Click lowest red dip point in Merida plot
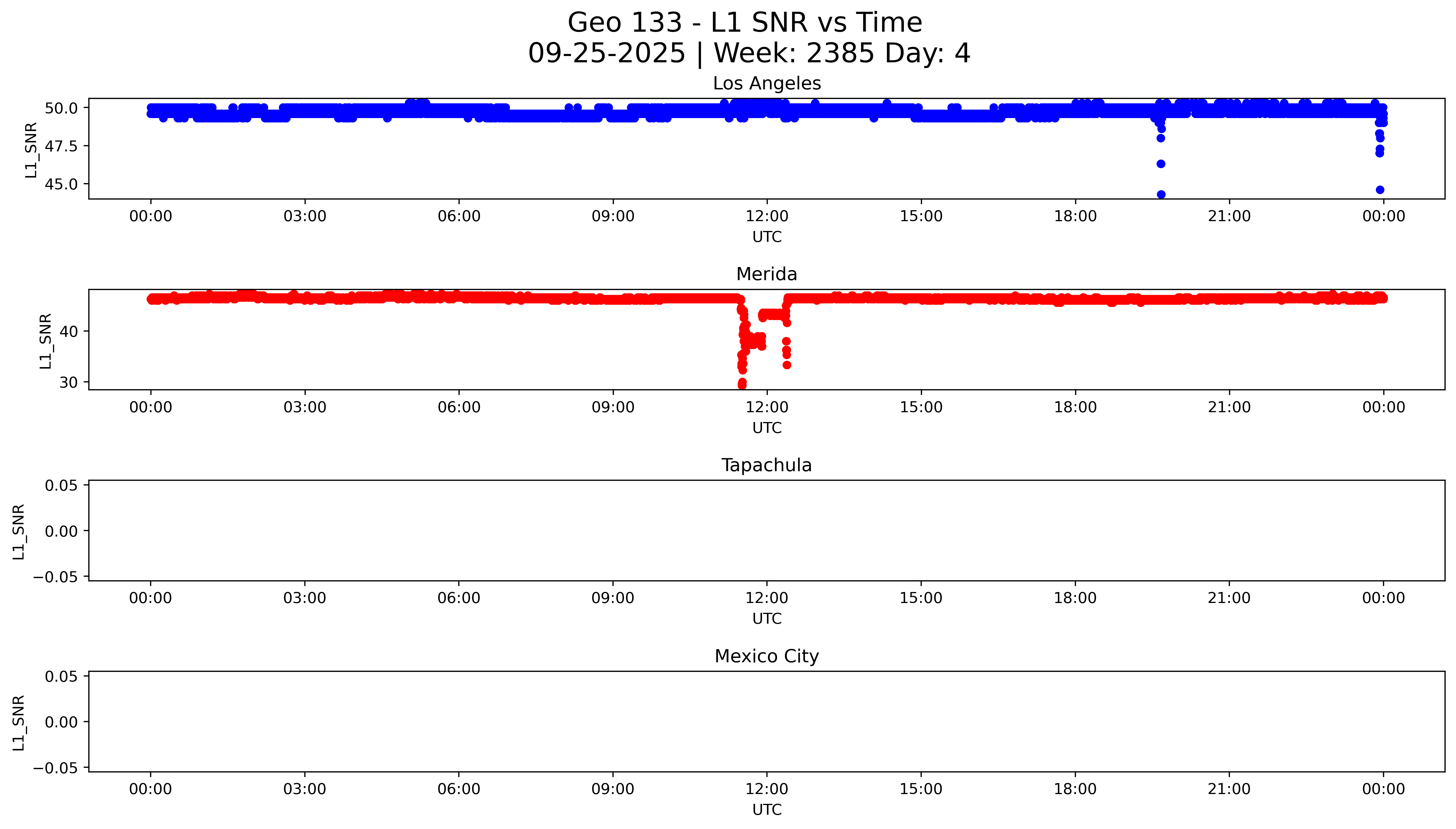1456x829 pixels. click(x=742, y=385)
